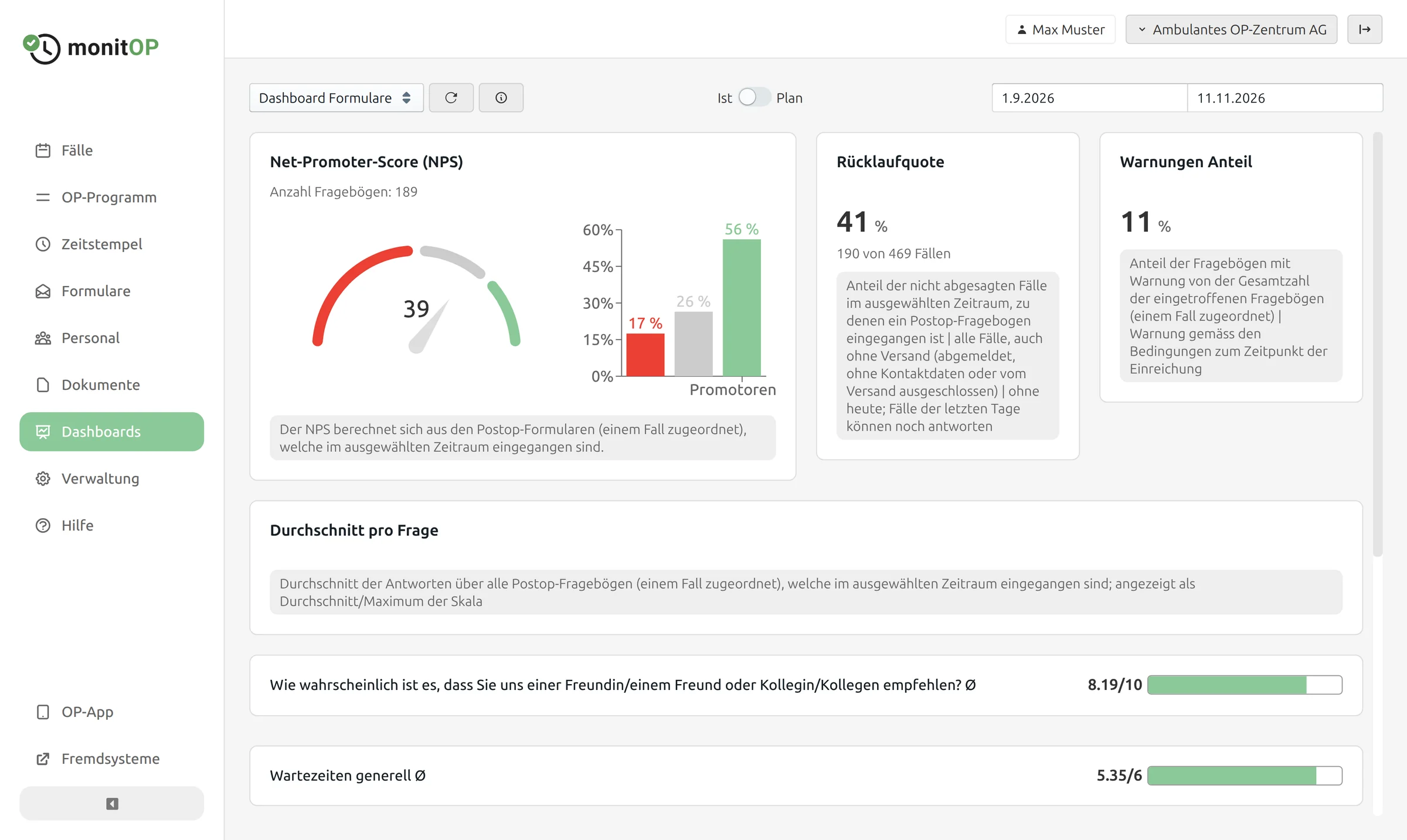
Task: Open the Fälle menu item
Action: (112, 151)
